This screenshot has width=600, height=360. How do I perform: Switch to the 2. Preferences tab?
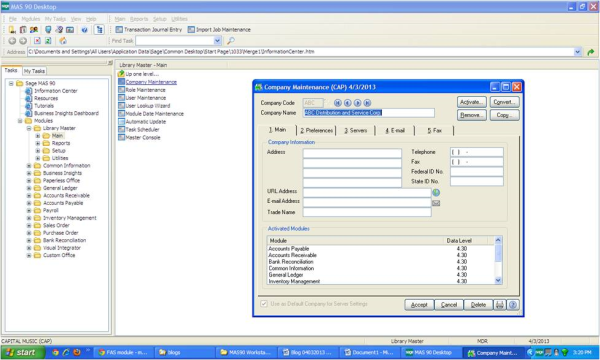point(316,130)
